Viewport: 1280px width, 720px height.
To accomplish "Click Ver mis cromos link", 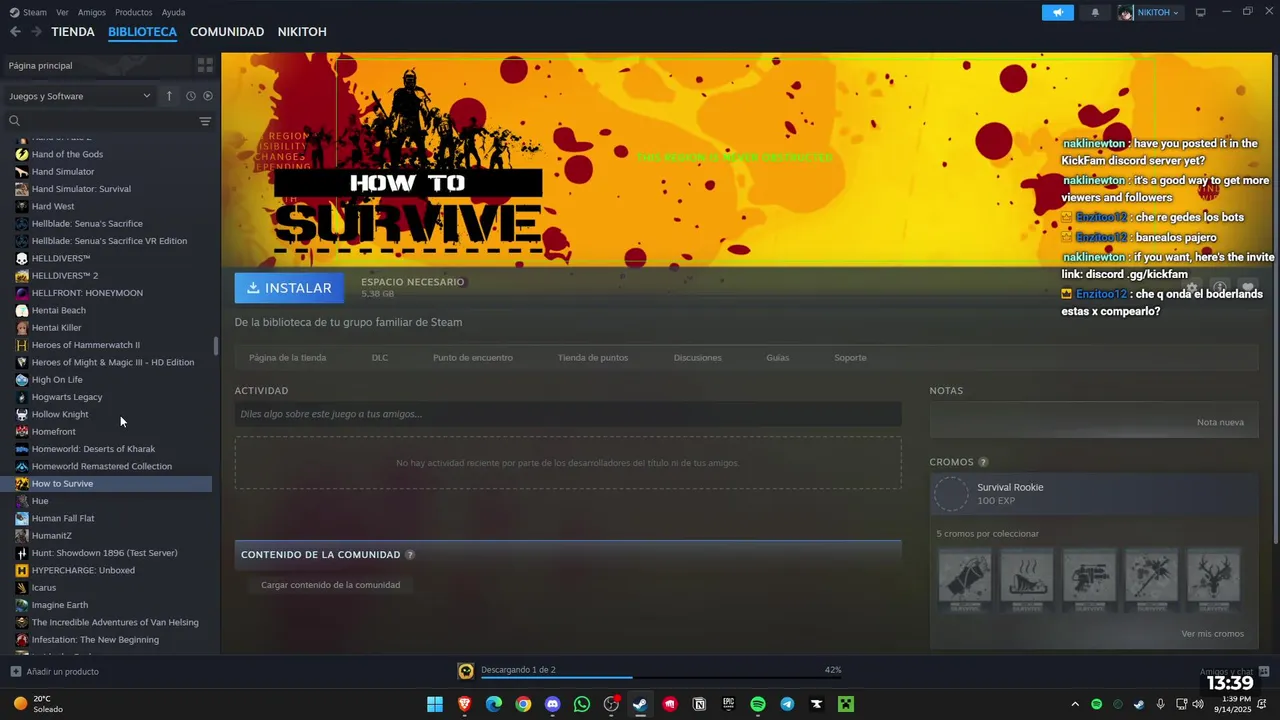I will click(1212, 634).
